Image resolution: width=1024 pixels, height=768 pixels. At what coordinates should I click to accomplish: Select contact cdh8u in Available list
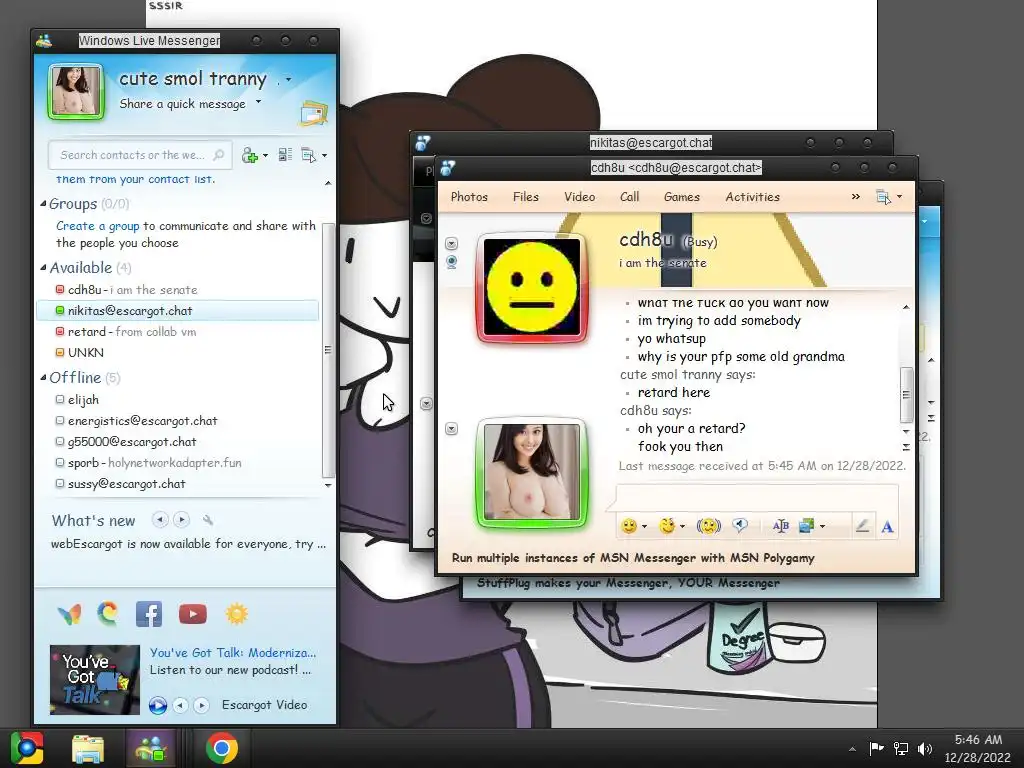point(178,289)
